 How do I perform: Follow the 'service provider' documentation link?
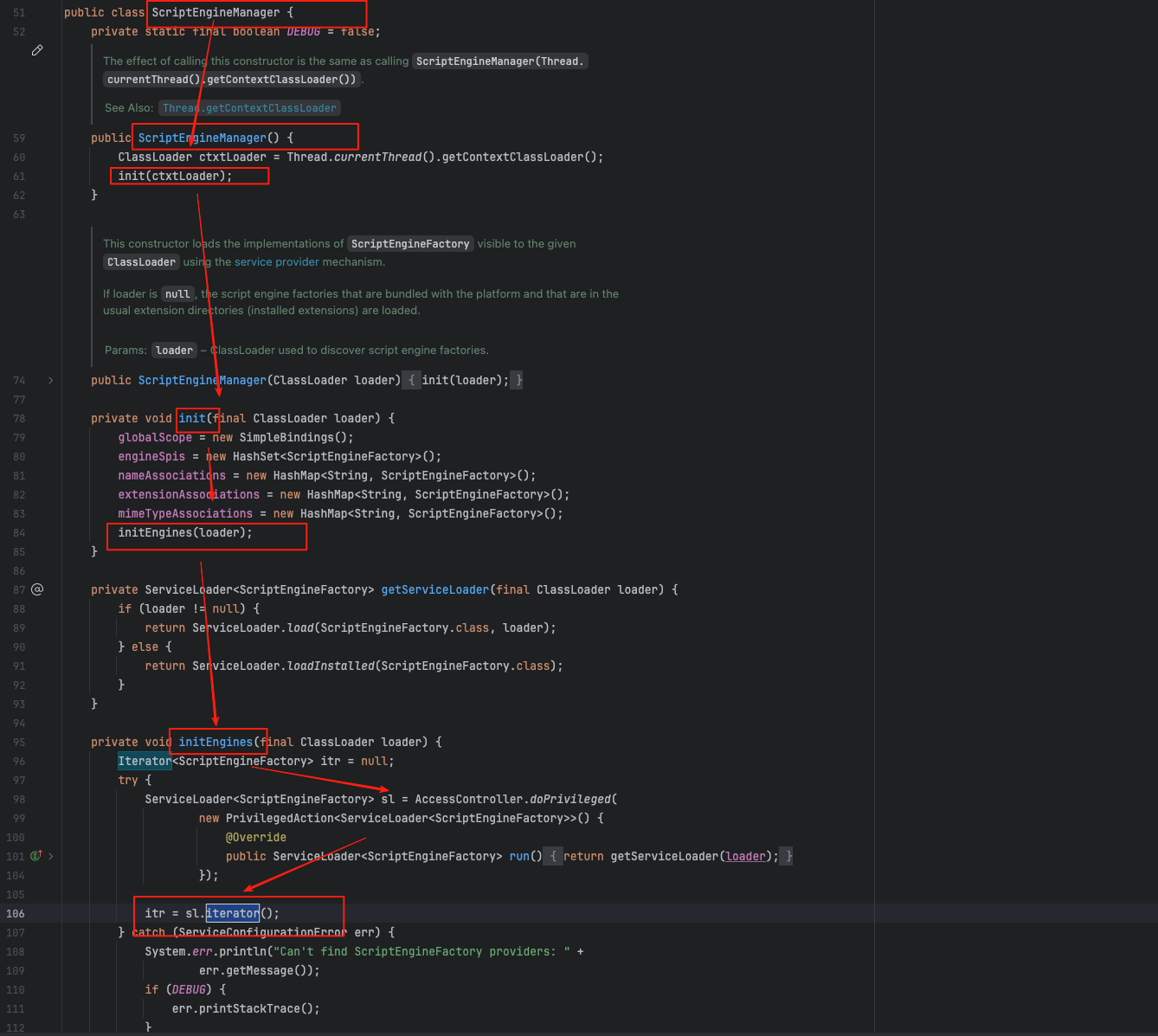(x=276, y=261)
